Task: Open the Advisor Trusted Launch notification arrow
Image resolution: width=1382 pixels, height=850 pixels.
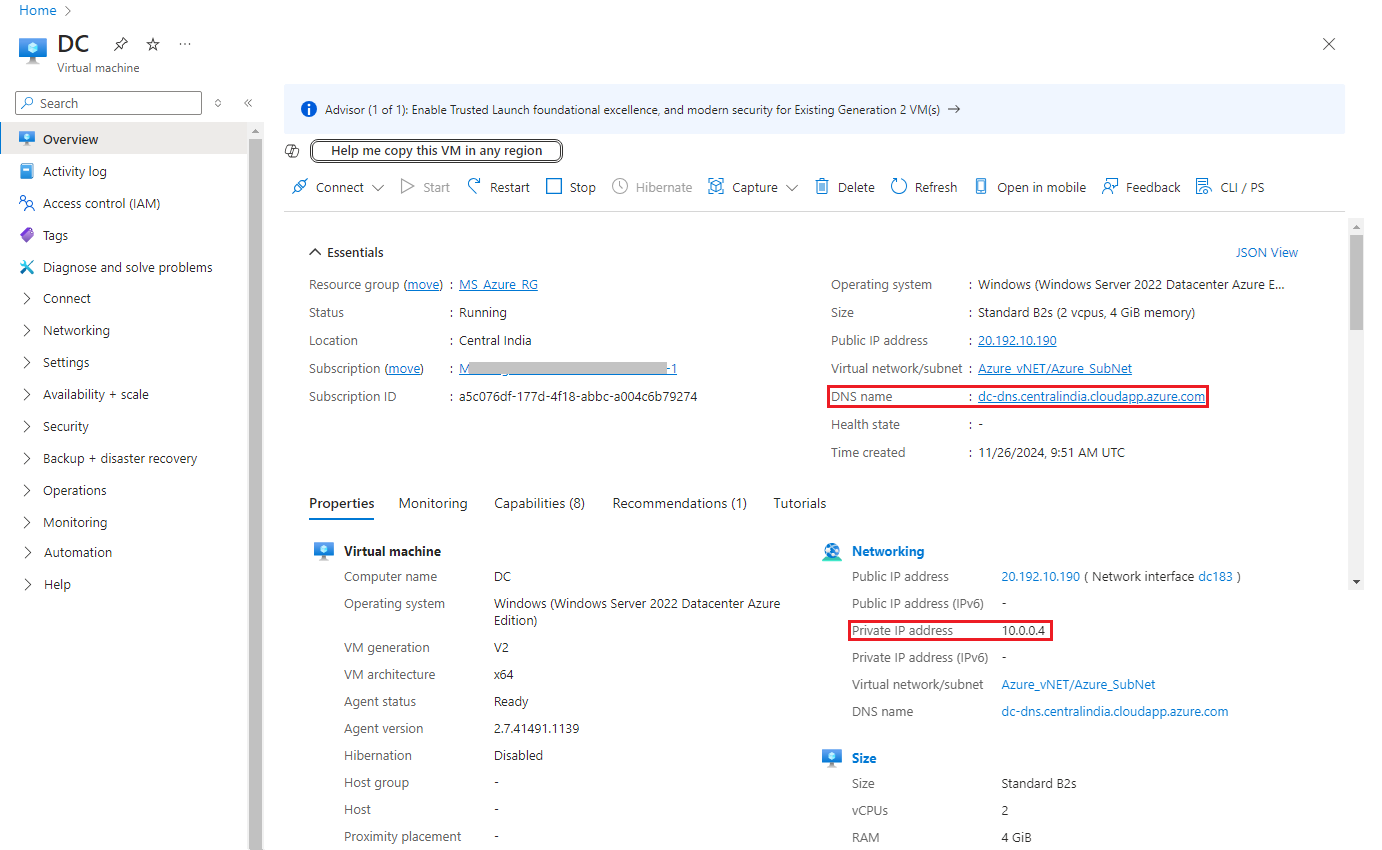Action: click(x=954, y=110)
